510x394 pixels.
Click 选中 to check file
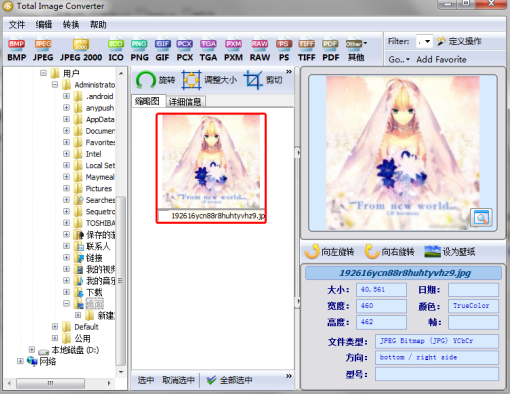(x=146, y=380)
